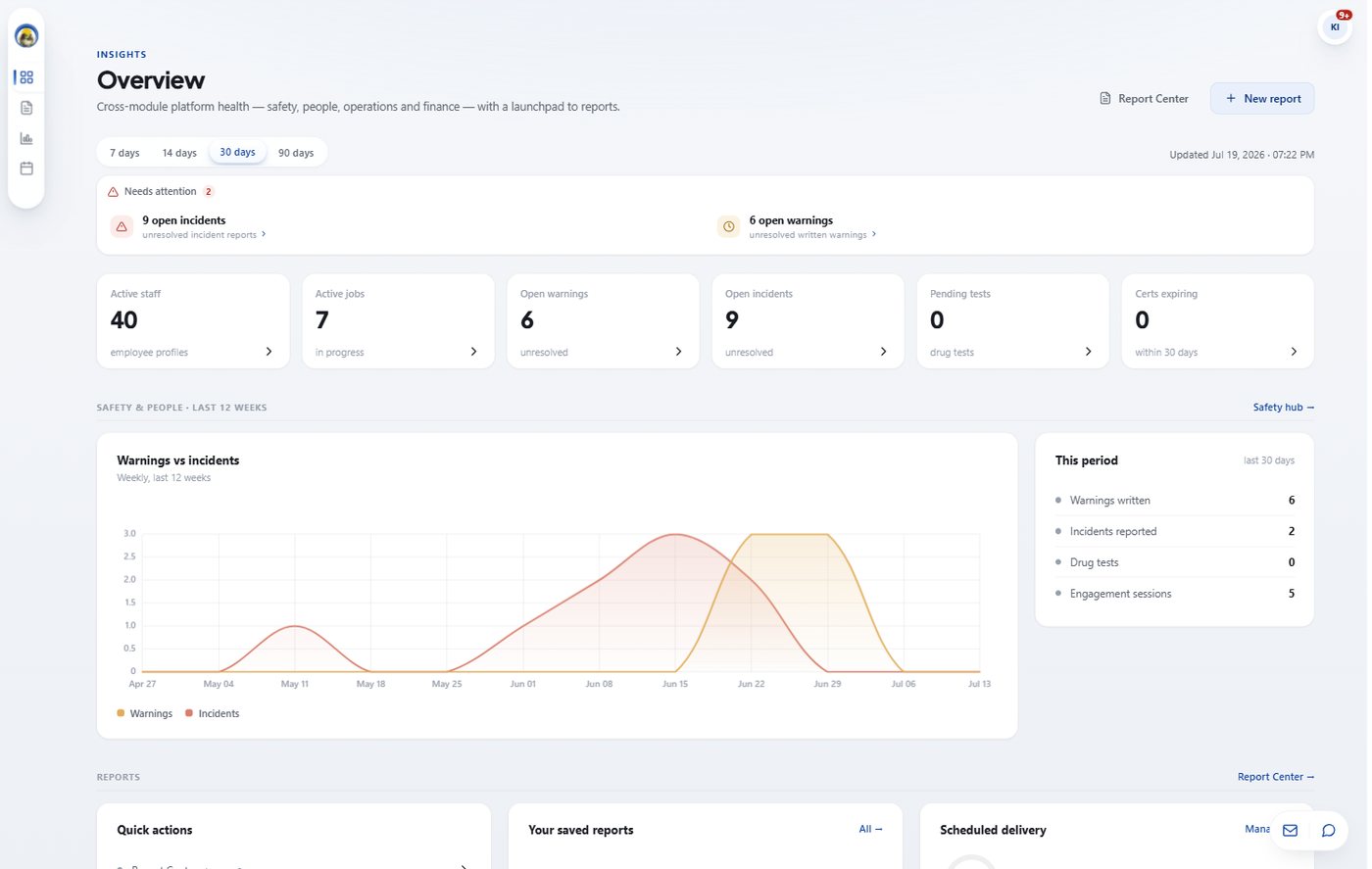
Task: Click the Drug tests row
Action: pyautogui.click(x=1174, y=562)
